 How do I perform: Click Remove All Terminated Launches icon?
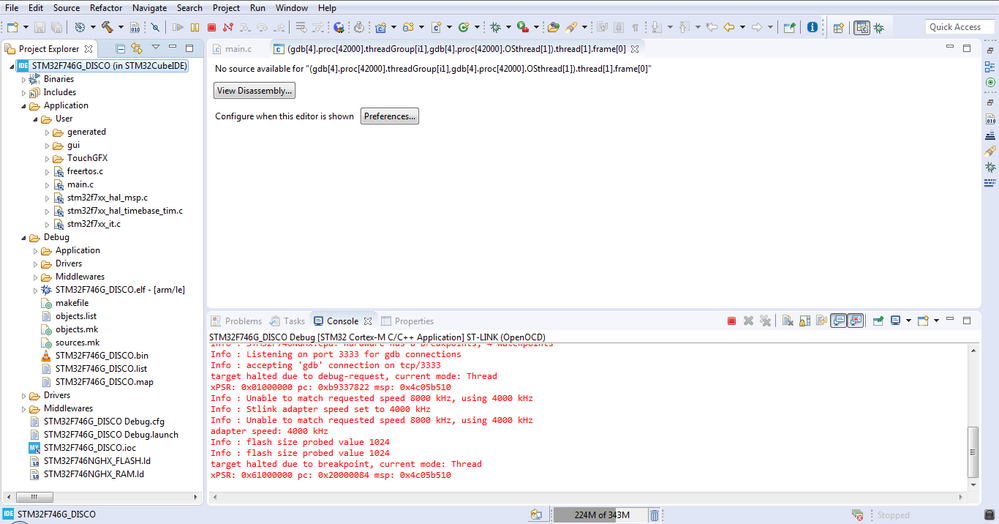[x=765, y=321]
